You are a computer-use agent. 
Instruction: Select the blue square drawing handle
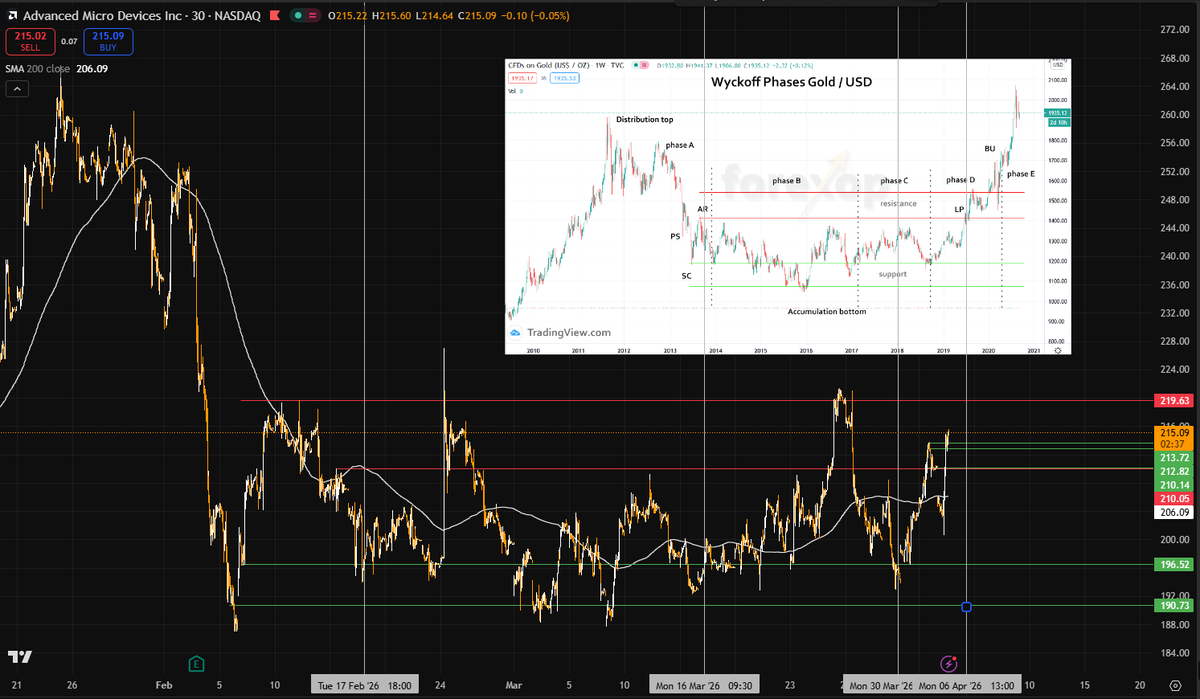(966, 607)
